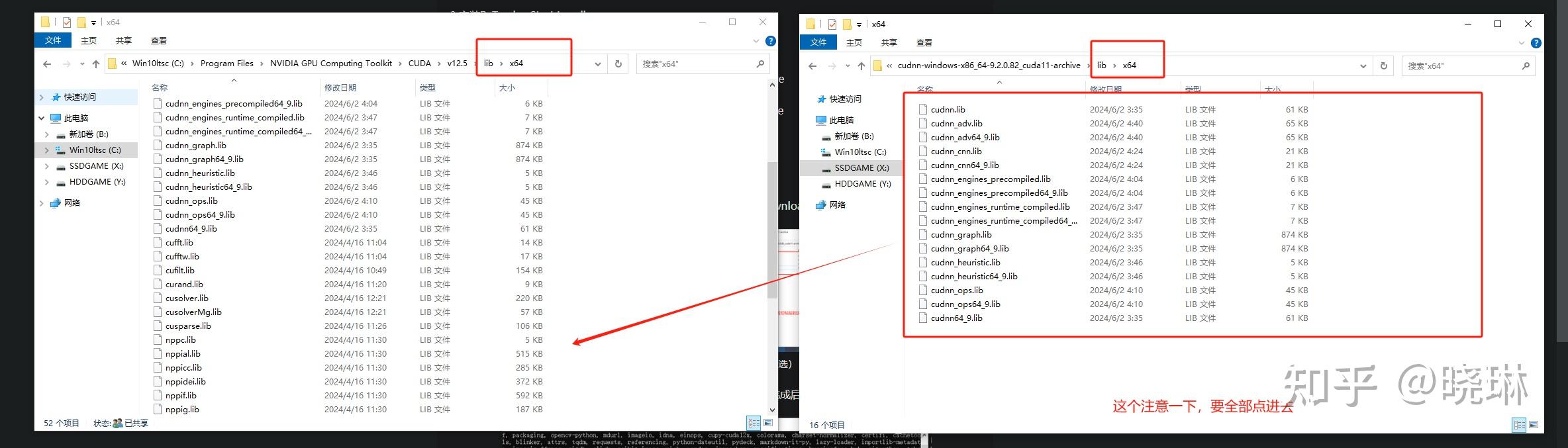
Task: Collapse 此电脑 in the CUDA window sidebar
Action: click(42, 118)
